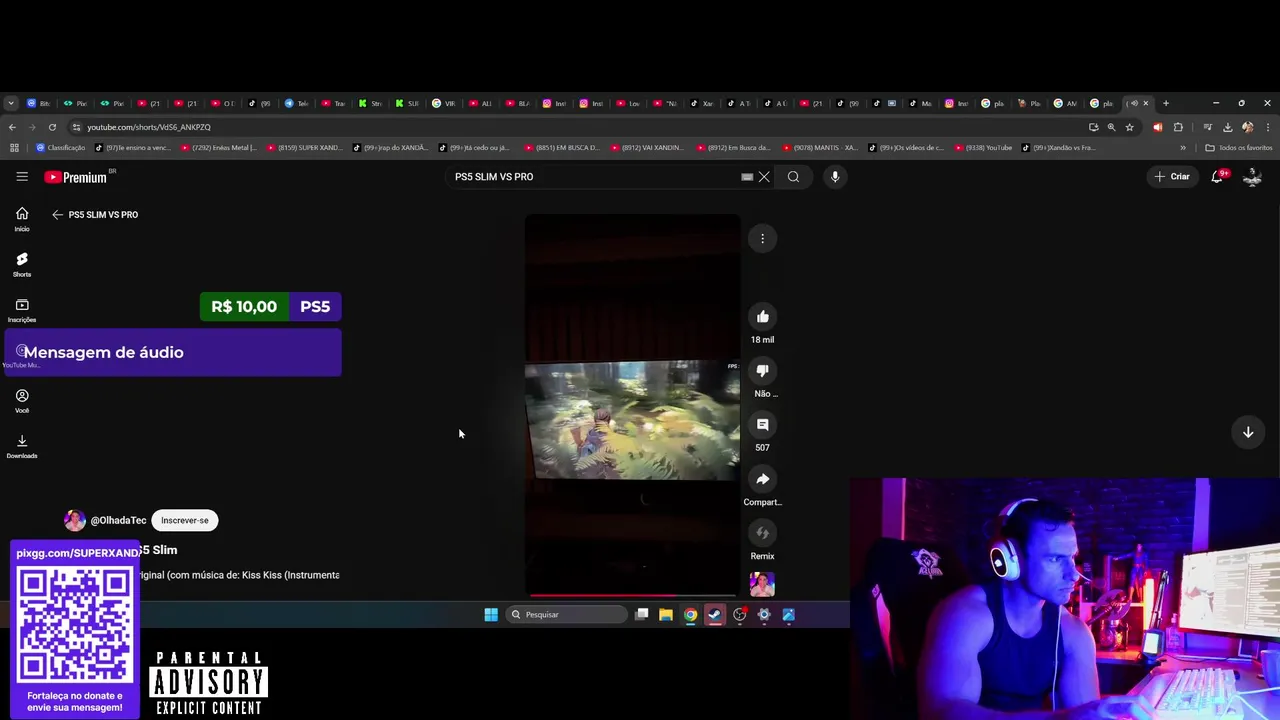Like the short with 18 mil likes
Screen dimensions: 1280x720
(762, 317)
